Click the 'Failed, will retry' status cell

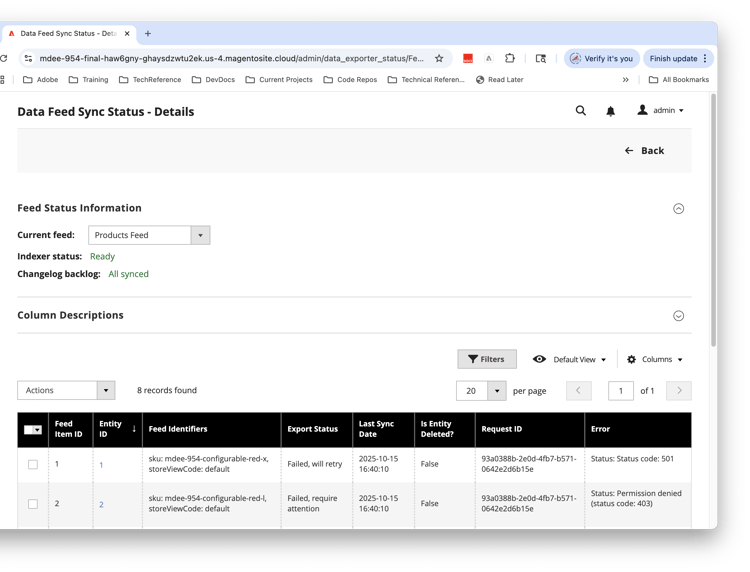[315, 464]
